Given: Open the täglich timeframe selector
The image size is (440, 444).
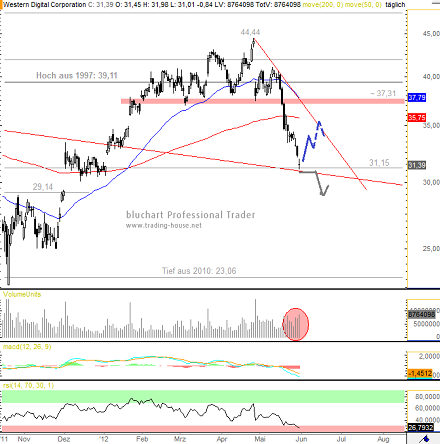Looking at the screenshot, I should 395,5.
